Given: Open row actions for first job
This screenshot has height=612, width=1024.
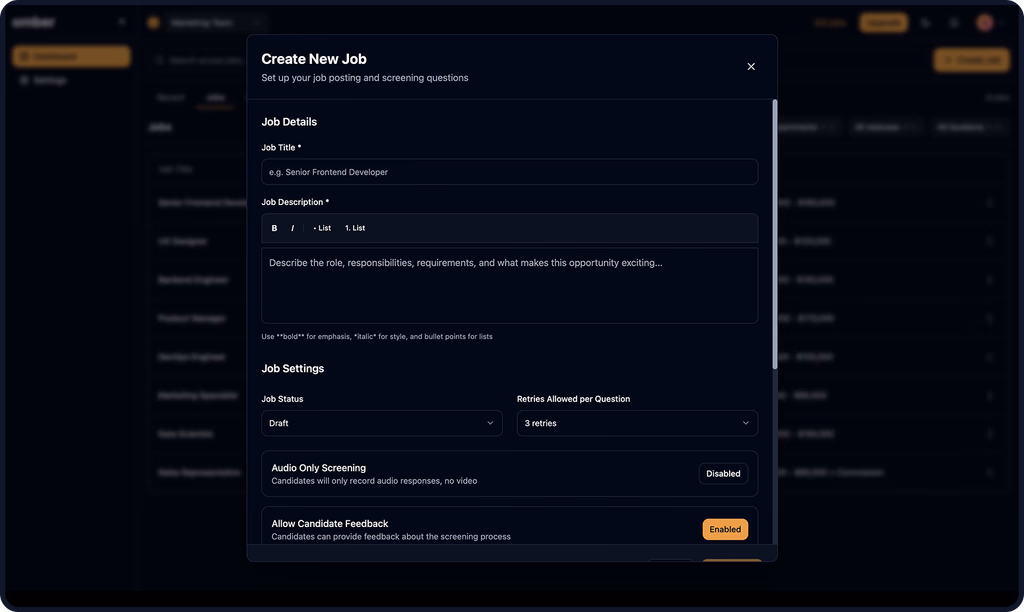Looking at the screenshot, I should (990, 203).
